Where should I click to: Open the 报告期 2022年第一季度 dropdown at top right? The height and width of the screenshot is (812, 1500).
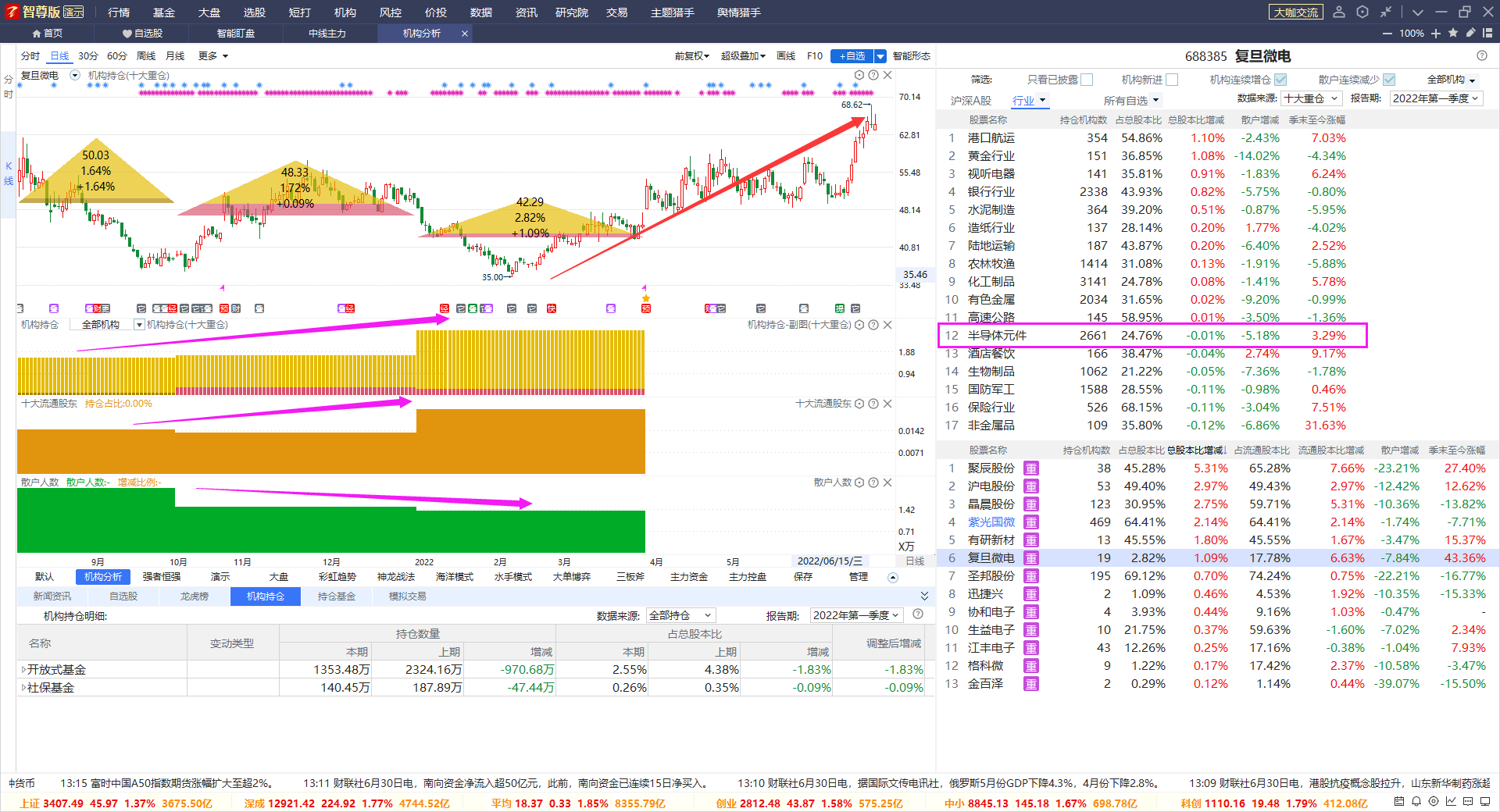[1436, 98]
